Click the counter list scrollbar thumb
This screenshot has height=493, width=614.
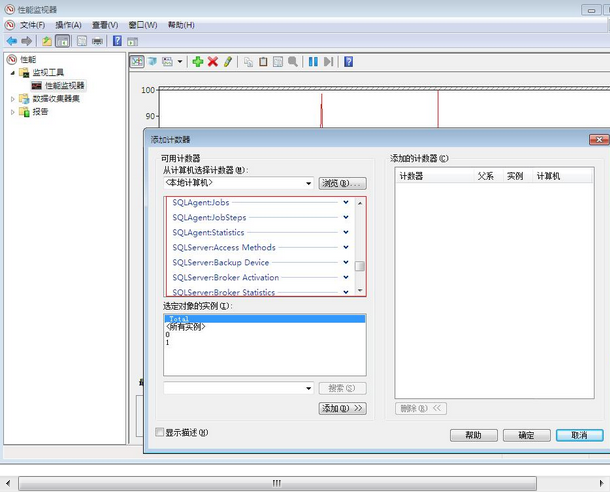click(x=360, y=266)
